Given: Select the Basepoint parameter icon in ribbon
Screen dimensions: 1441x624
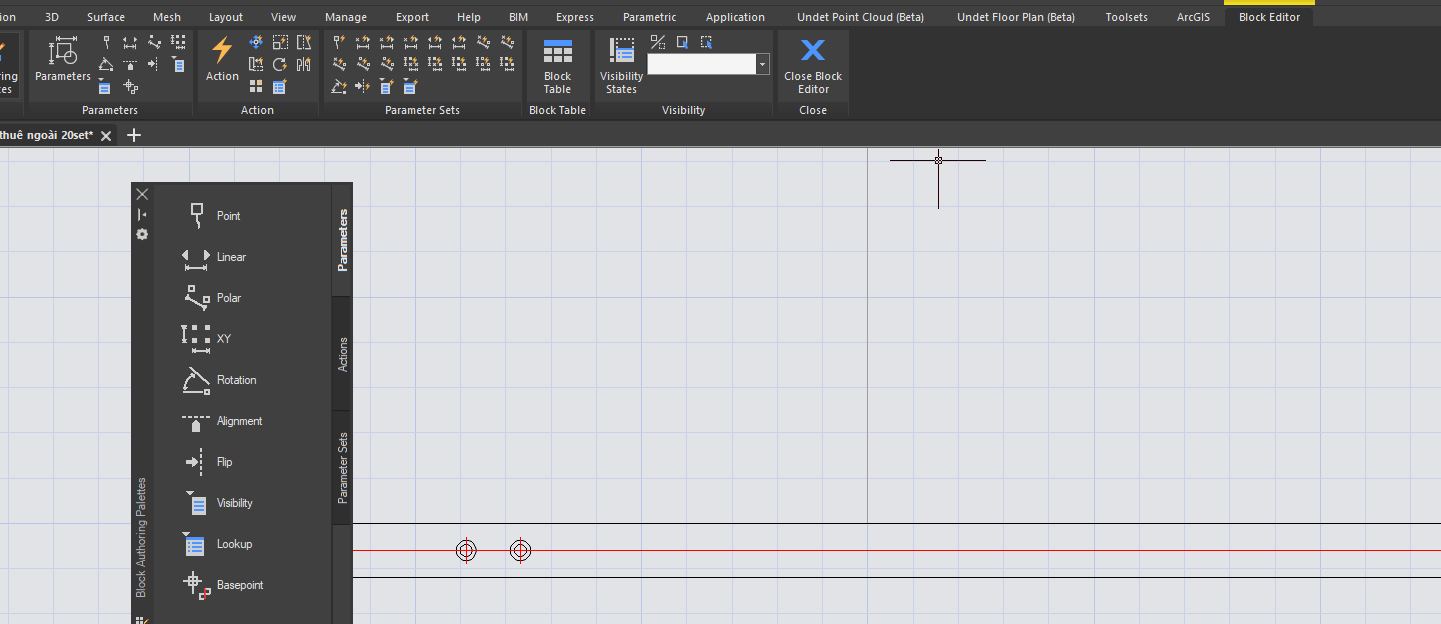Looking at the screenshot, I should coord(131,87).
